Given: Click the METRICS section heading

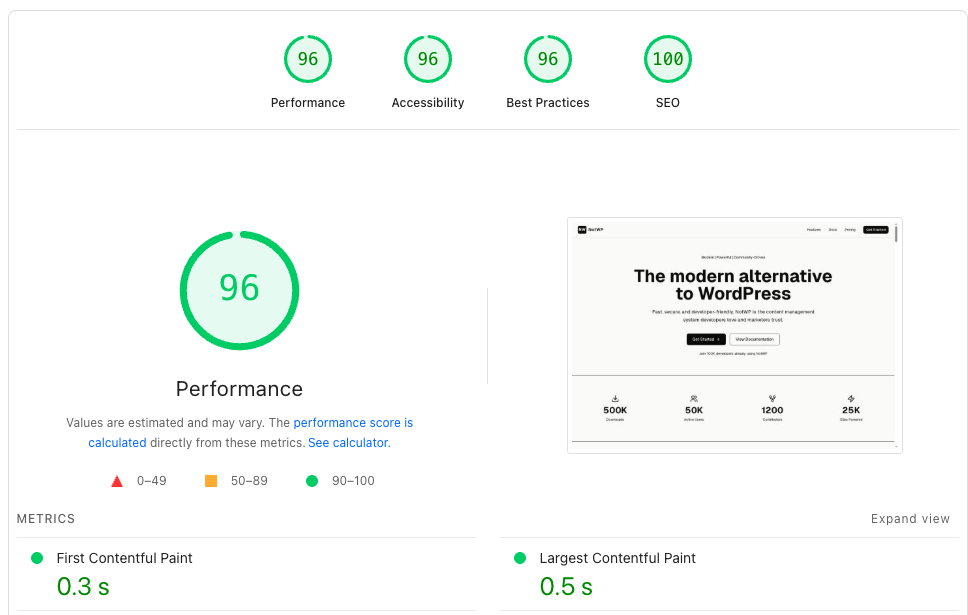Looking at the screenshot, I should [46, 518].
